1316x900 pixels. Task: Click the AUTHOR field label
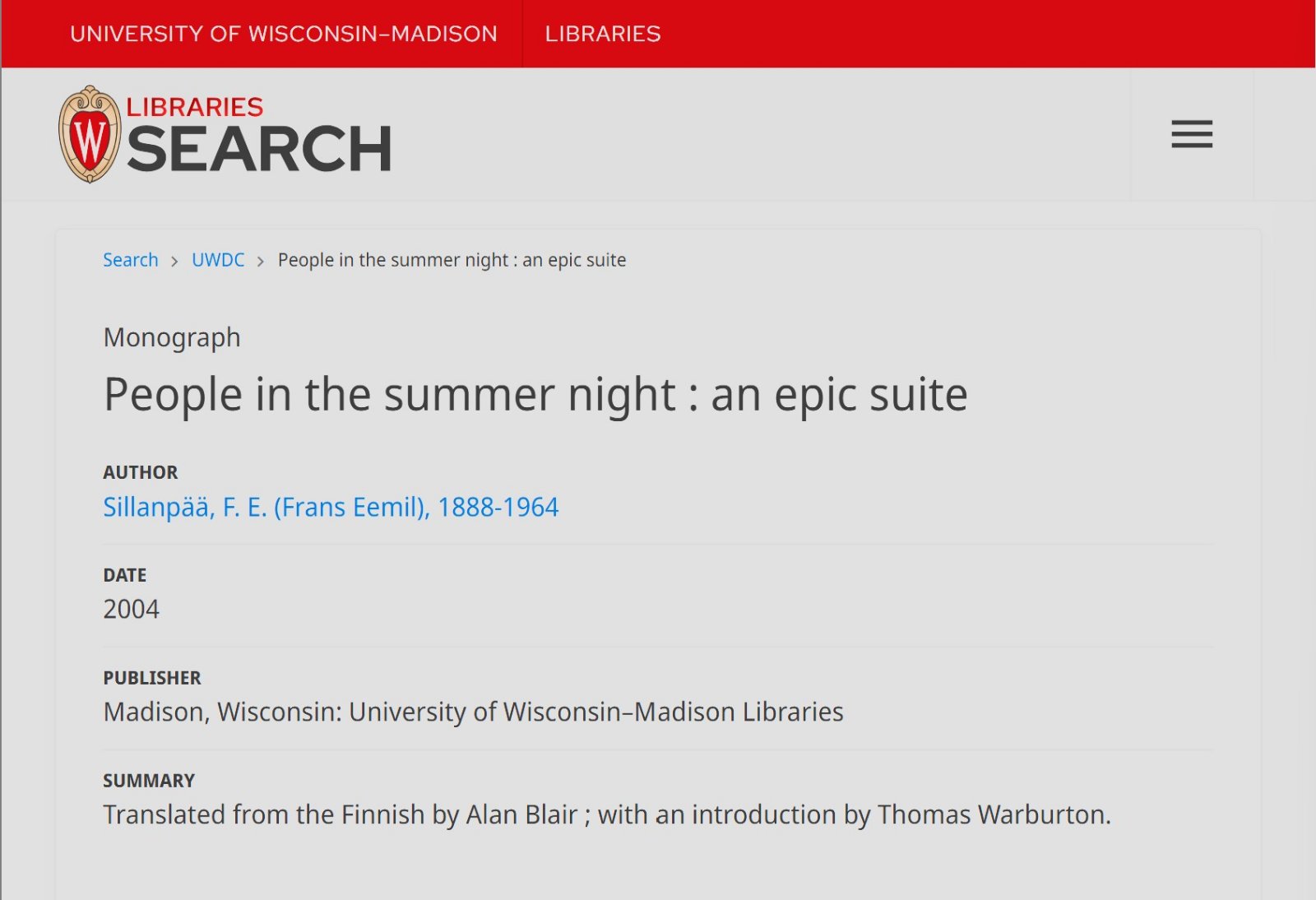140,472
